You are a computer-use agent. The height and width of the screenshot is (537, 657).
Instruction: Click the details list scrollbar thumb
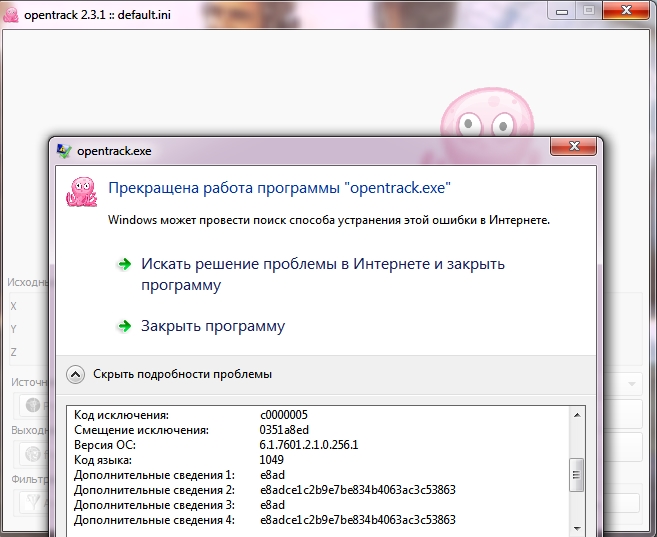click(x=577, y=475)
